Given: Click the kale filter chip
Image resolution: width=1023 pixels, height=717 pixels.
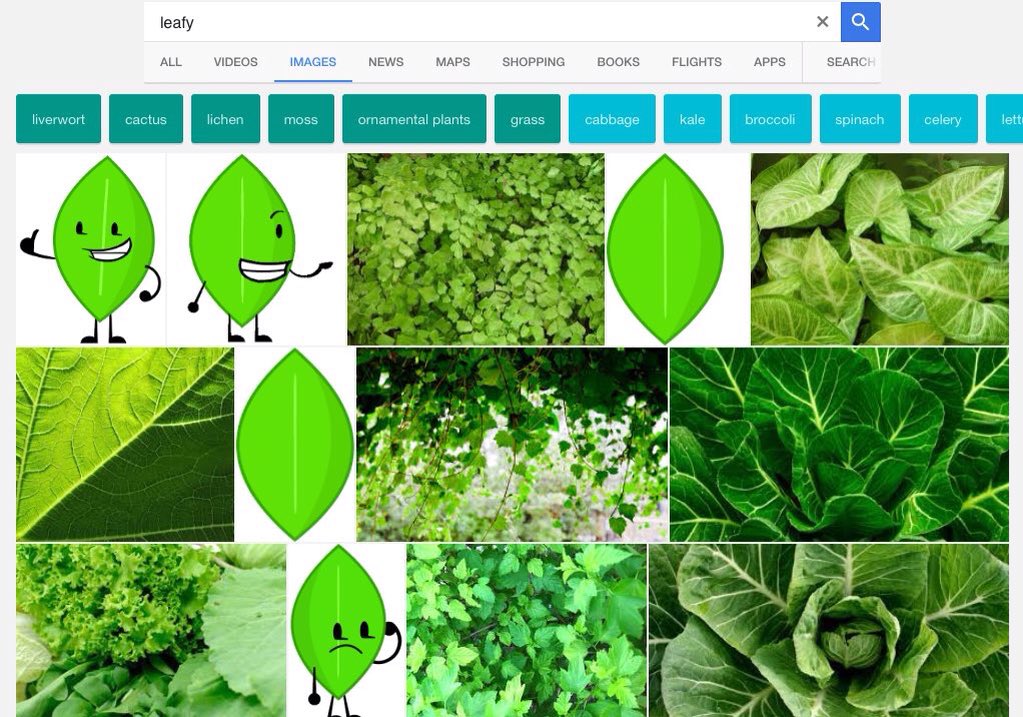Looking at the screenshot, I should point(692,119).
